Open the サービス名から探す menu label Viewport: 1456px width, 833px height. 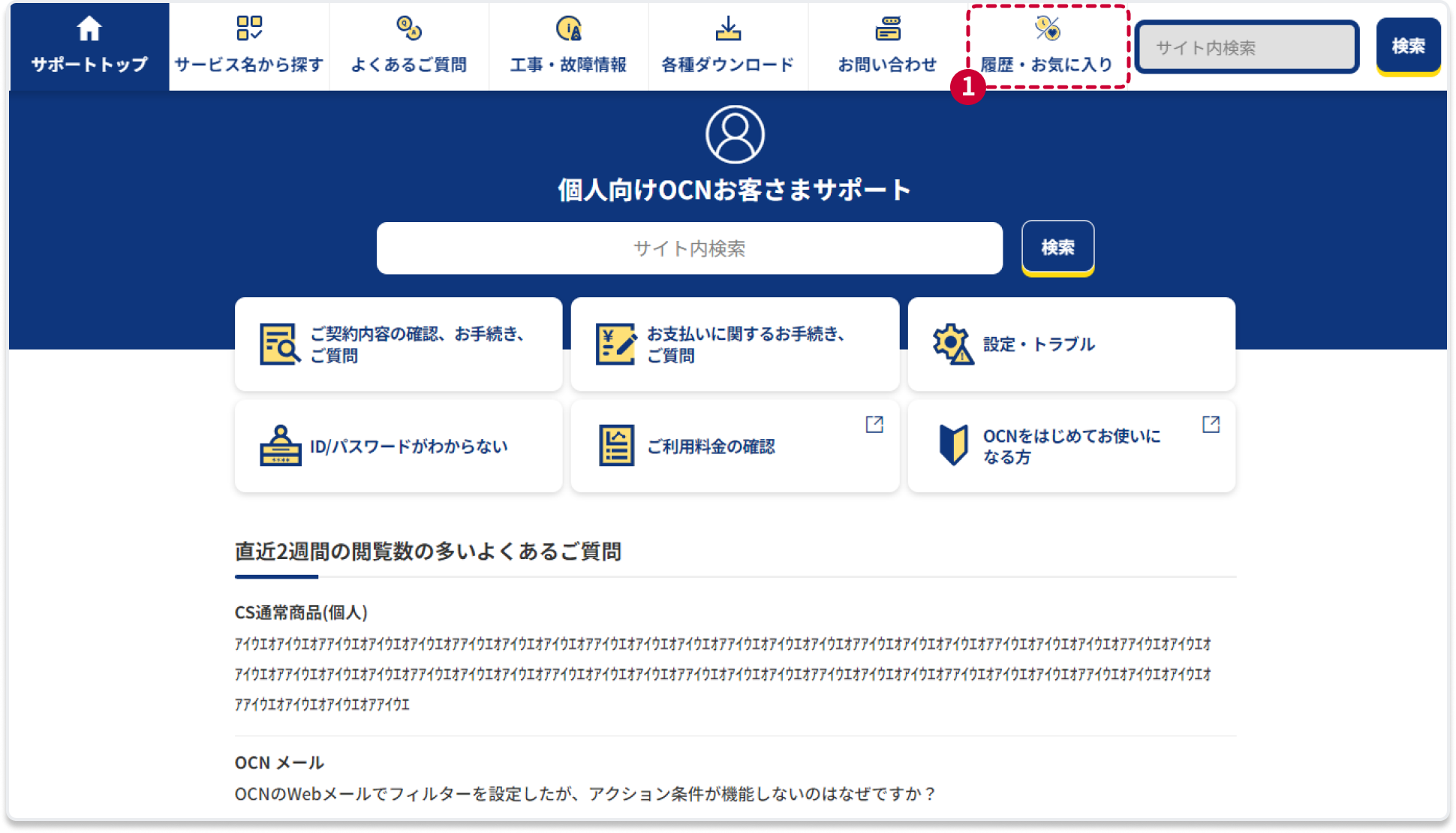point(249,65)
